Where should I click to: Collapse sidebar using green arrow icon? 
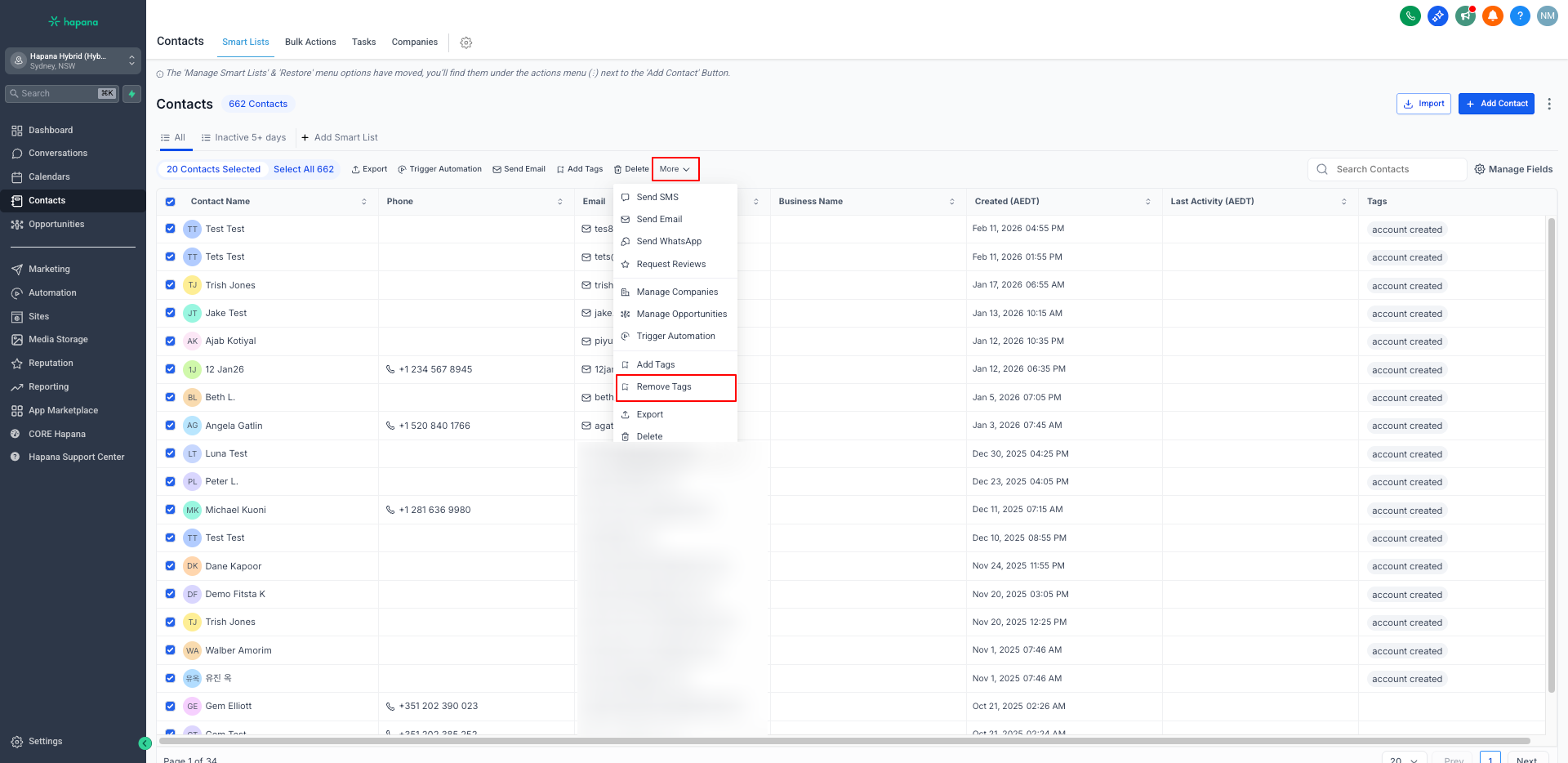point(145,743)
